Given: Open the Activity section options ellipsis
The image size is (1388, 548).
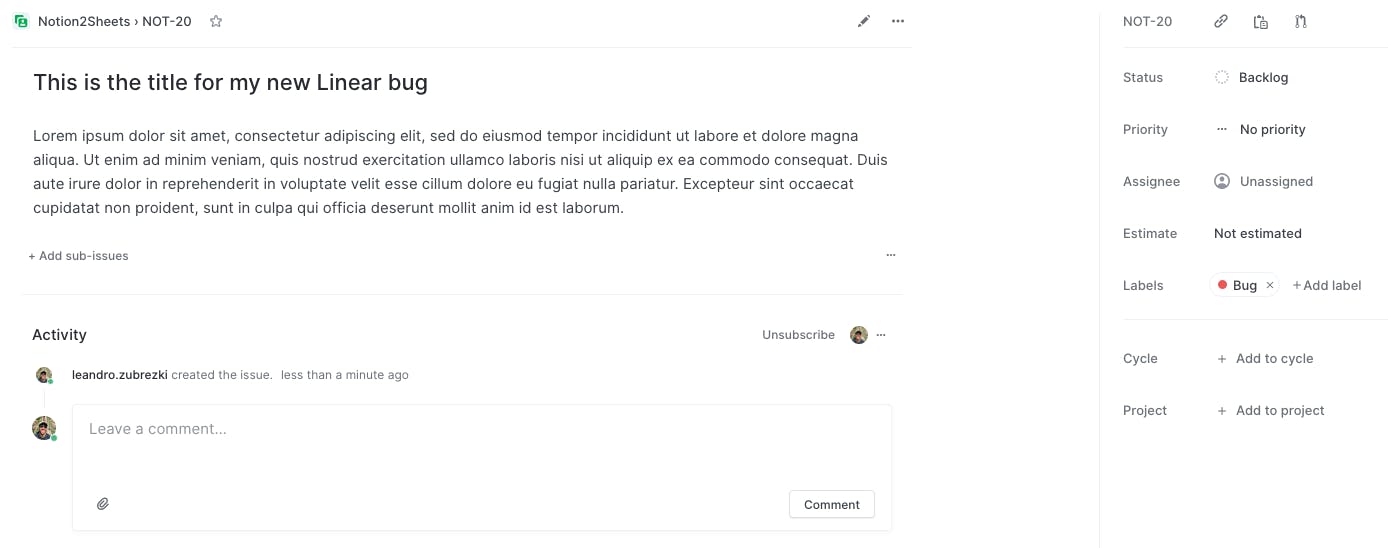Looking at the screenshot, I should pyautogui.click(x=881, y=335).
